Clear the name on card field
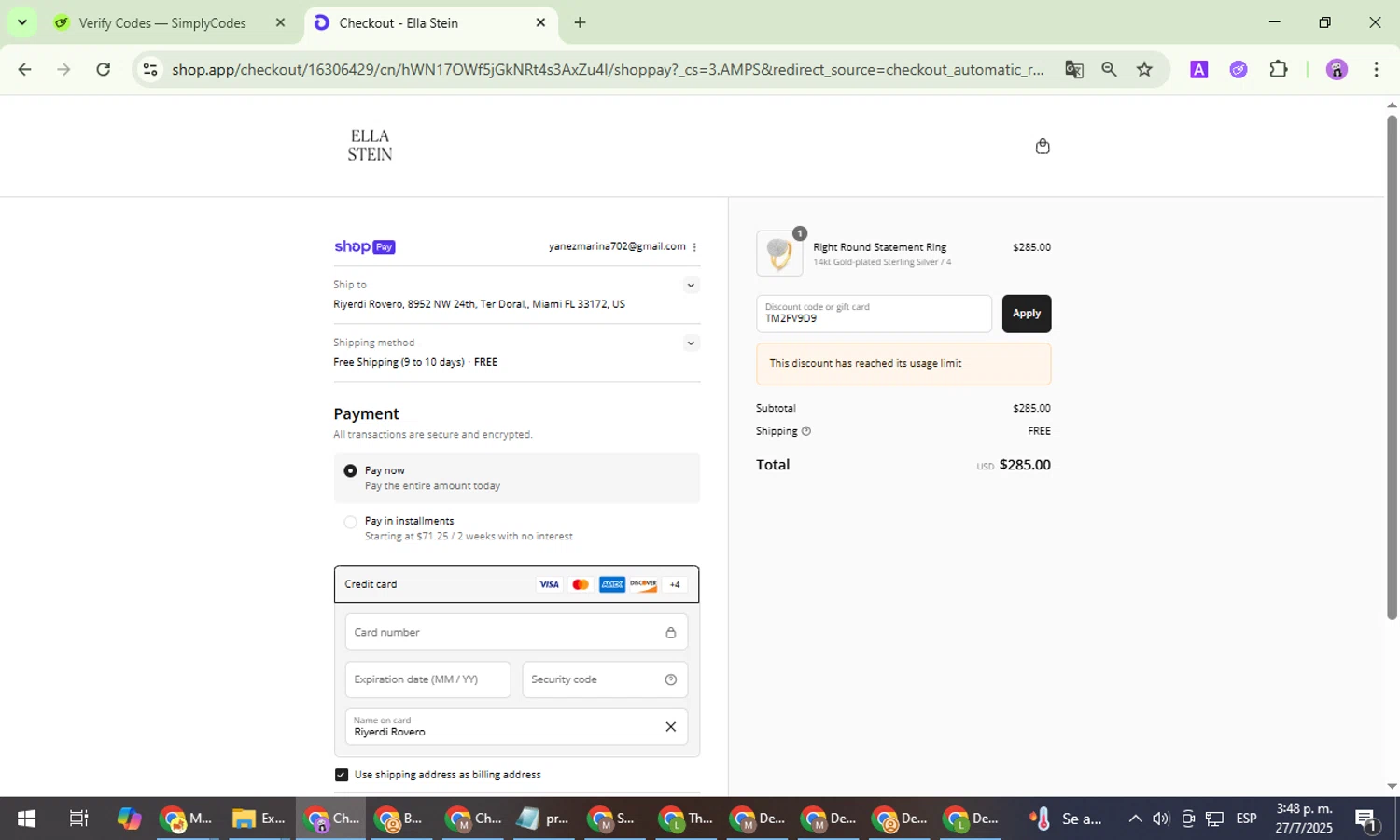The image size is (1400, 840). pos(670,727)
